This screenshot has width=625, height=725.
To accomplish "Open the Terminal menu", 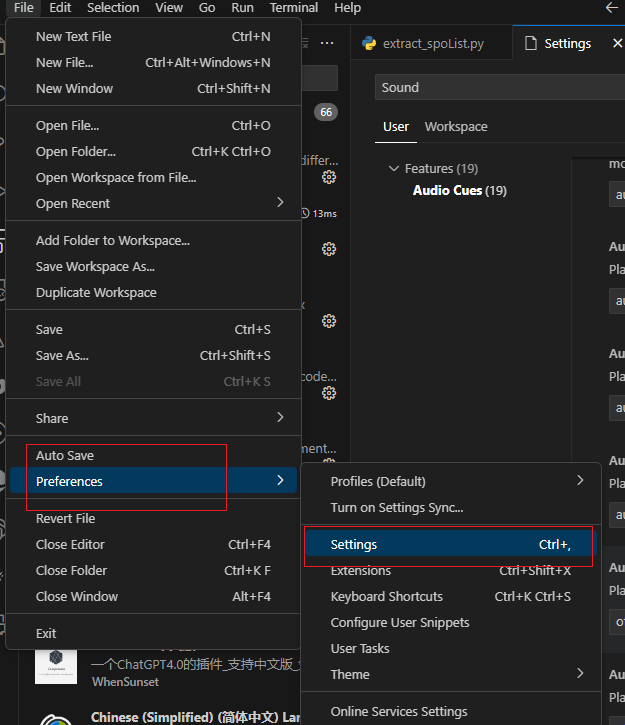I will click(294, 8).
